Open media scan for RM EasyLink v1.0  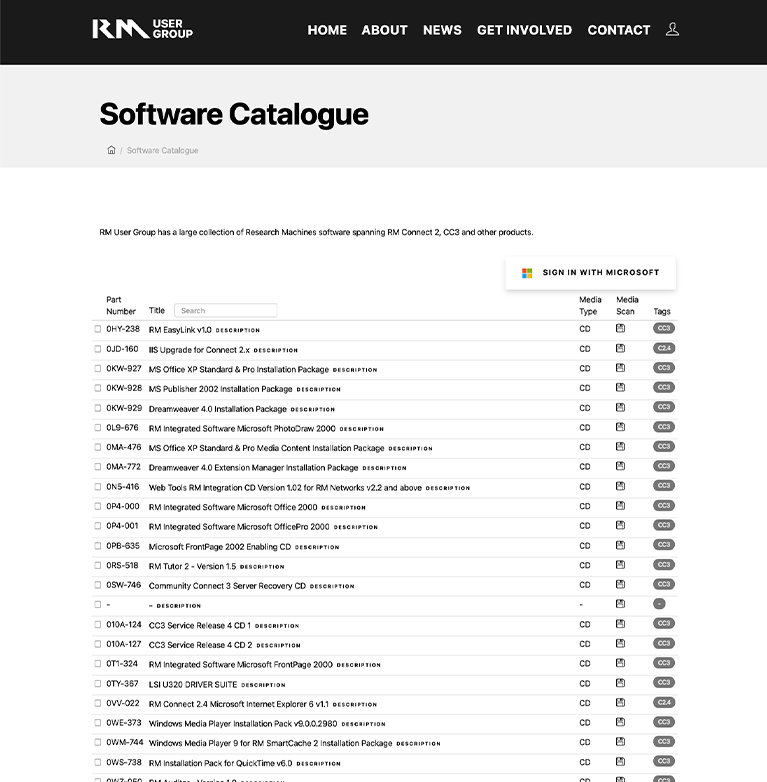pos(620,328)
